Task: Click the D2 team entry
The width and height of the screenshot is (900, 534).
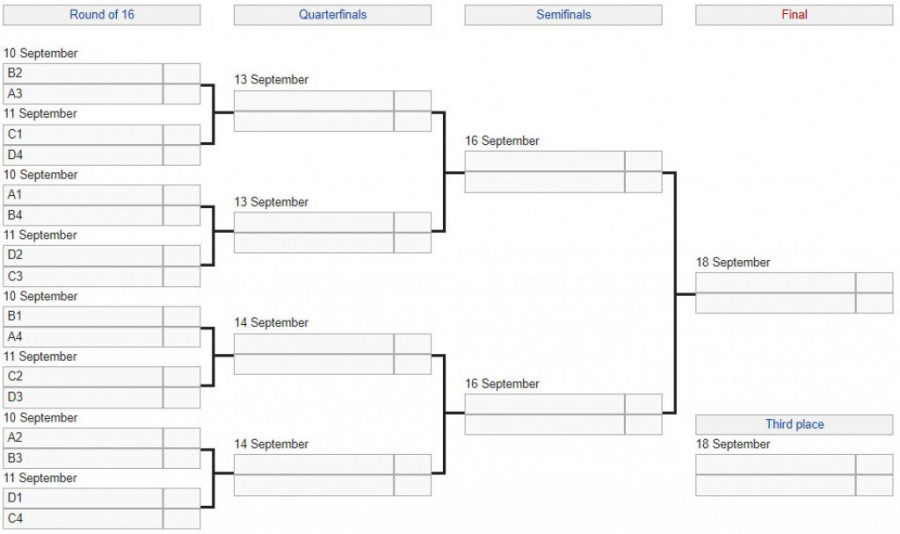Action: (x=83, y=255)
